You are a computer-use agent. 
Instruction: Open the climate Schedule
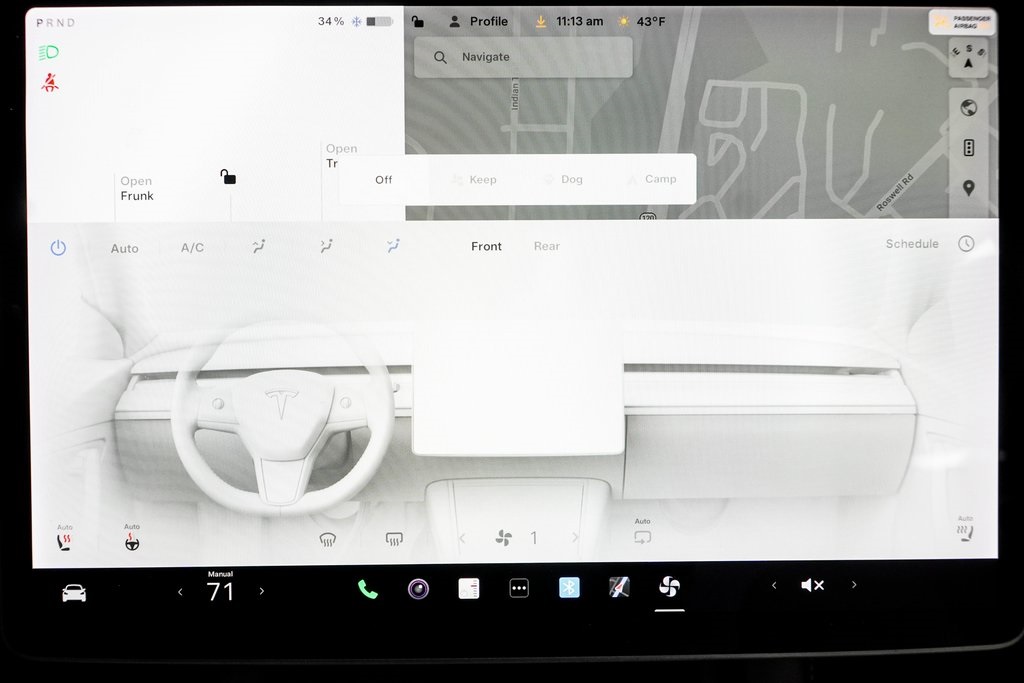click(x=912, y=244)
